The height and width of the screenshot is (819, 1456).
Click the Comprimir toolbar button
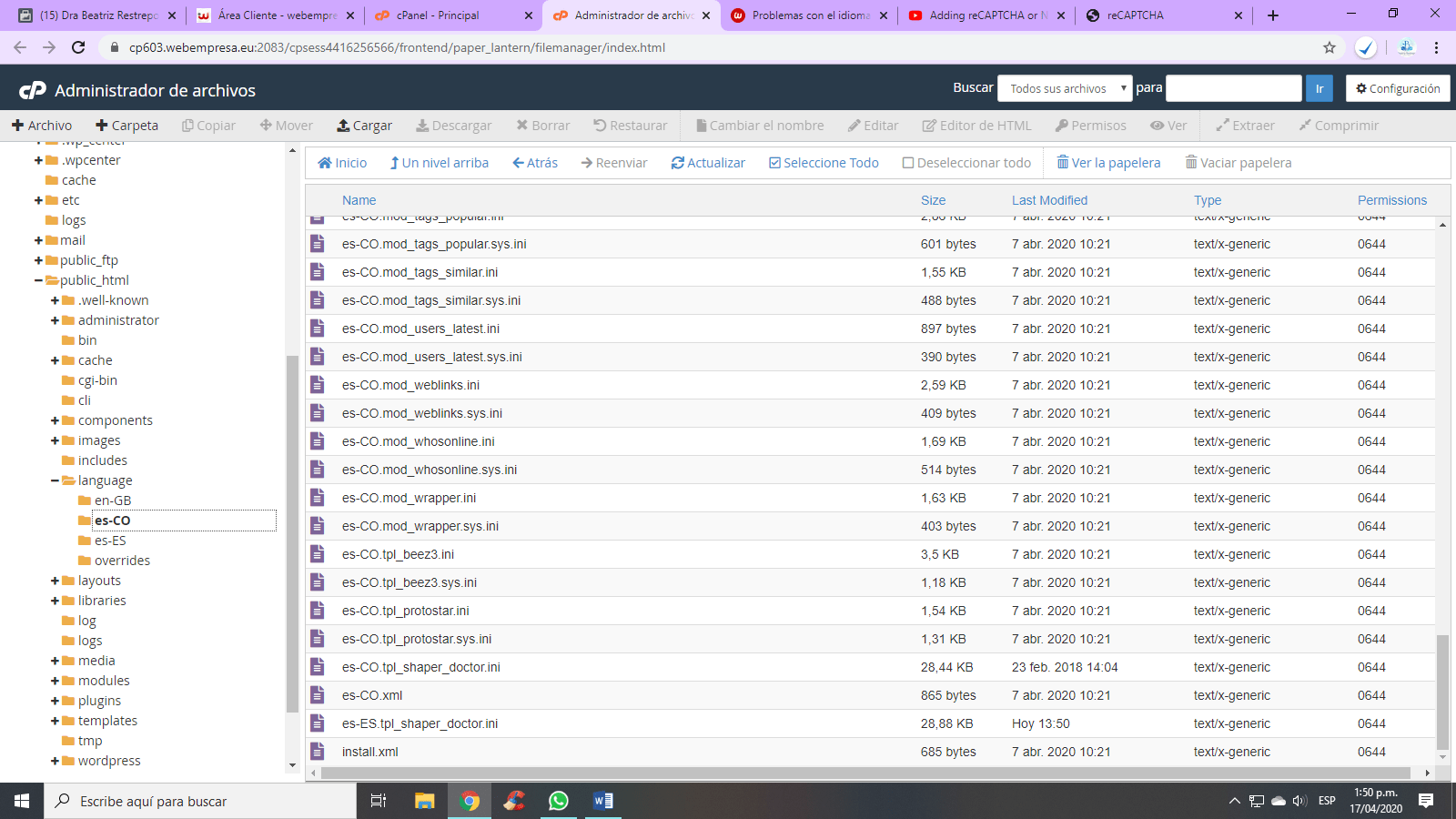tap(1340, 126)
